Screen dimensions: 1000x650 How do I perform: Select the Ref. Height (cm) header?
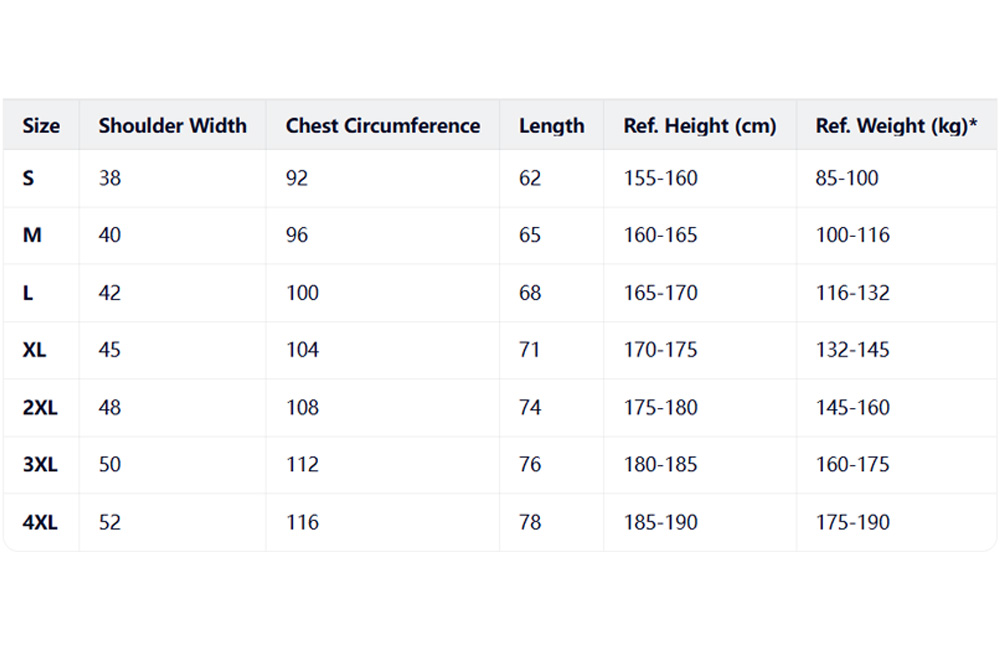(x=699, y=126)
